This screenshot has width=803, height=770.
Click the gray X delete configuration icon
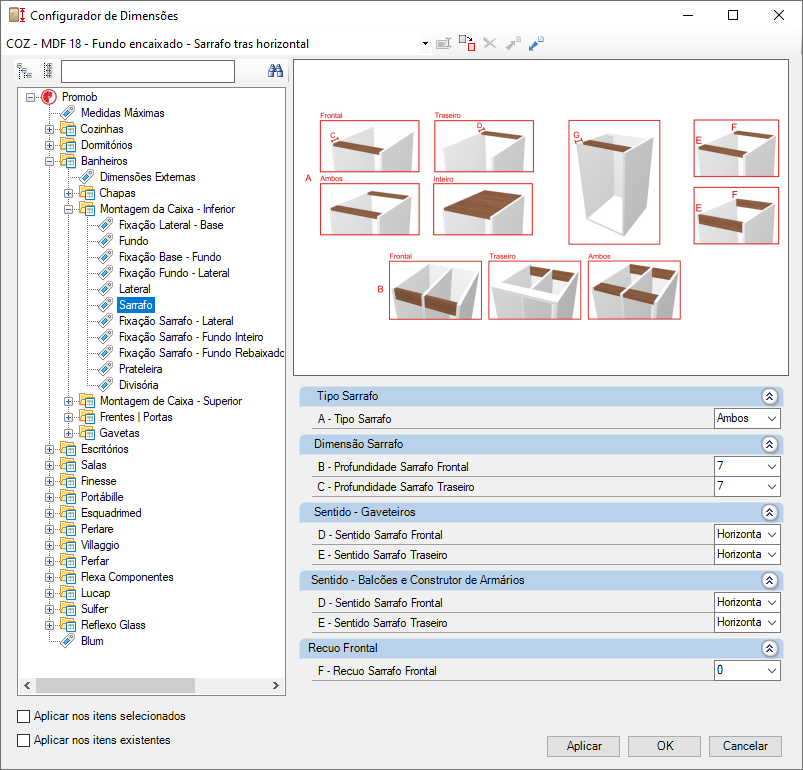click(490, 44)
